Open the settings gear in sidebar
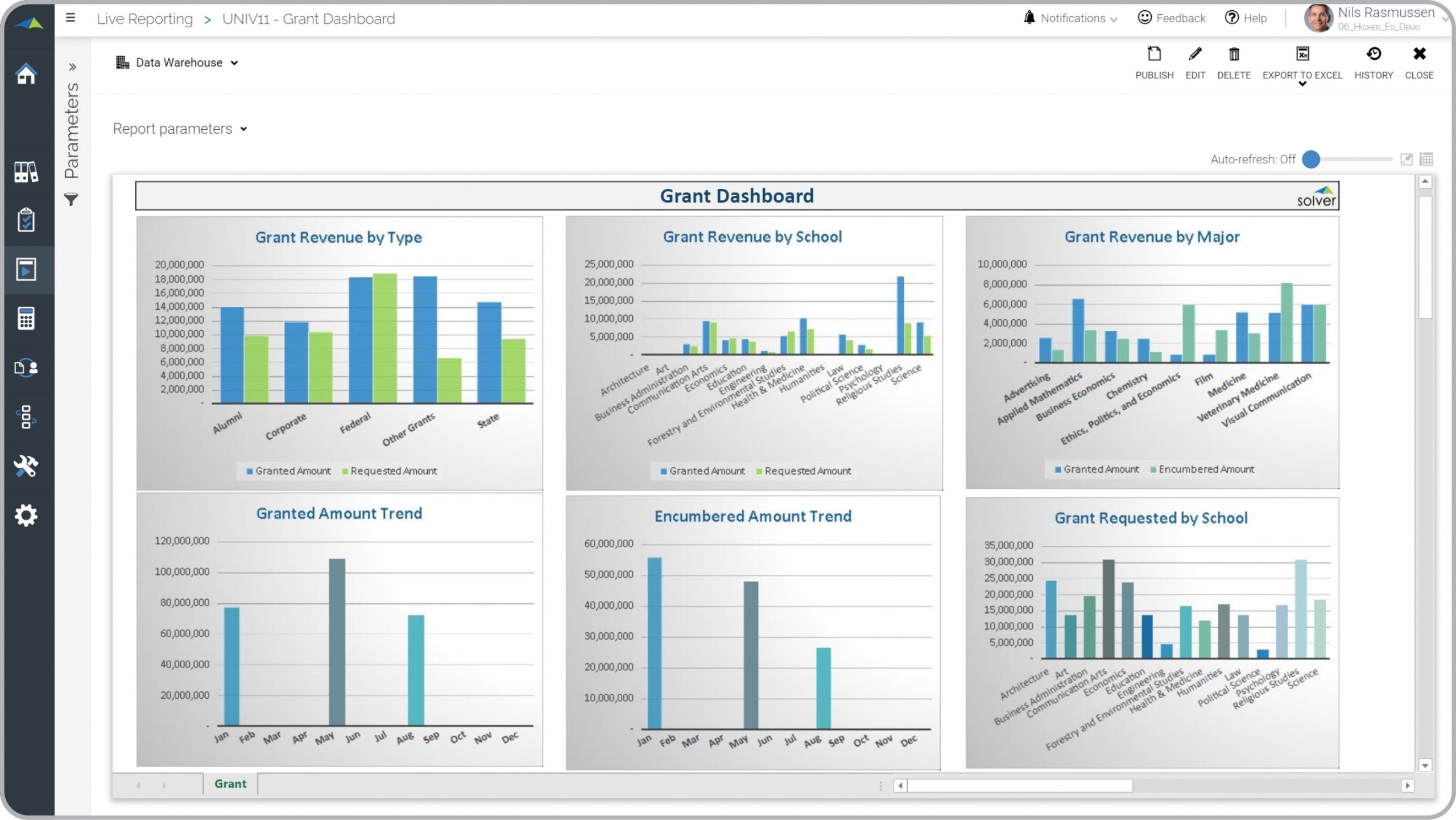Screen dimensions: 1456x820 pyautogui.click(x=26, y=516)
